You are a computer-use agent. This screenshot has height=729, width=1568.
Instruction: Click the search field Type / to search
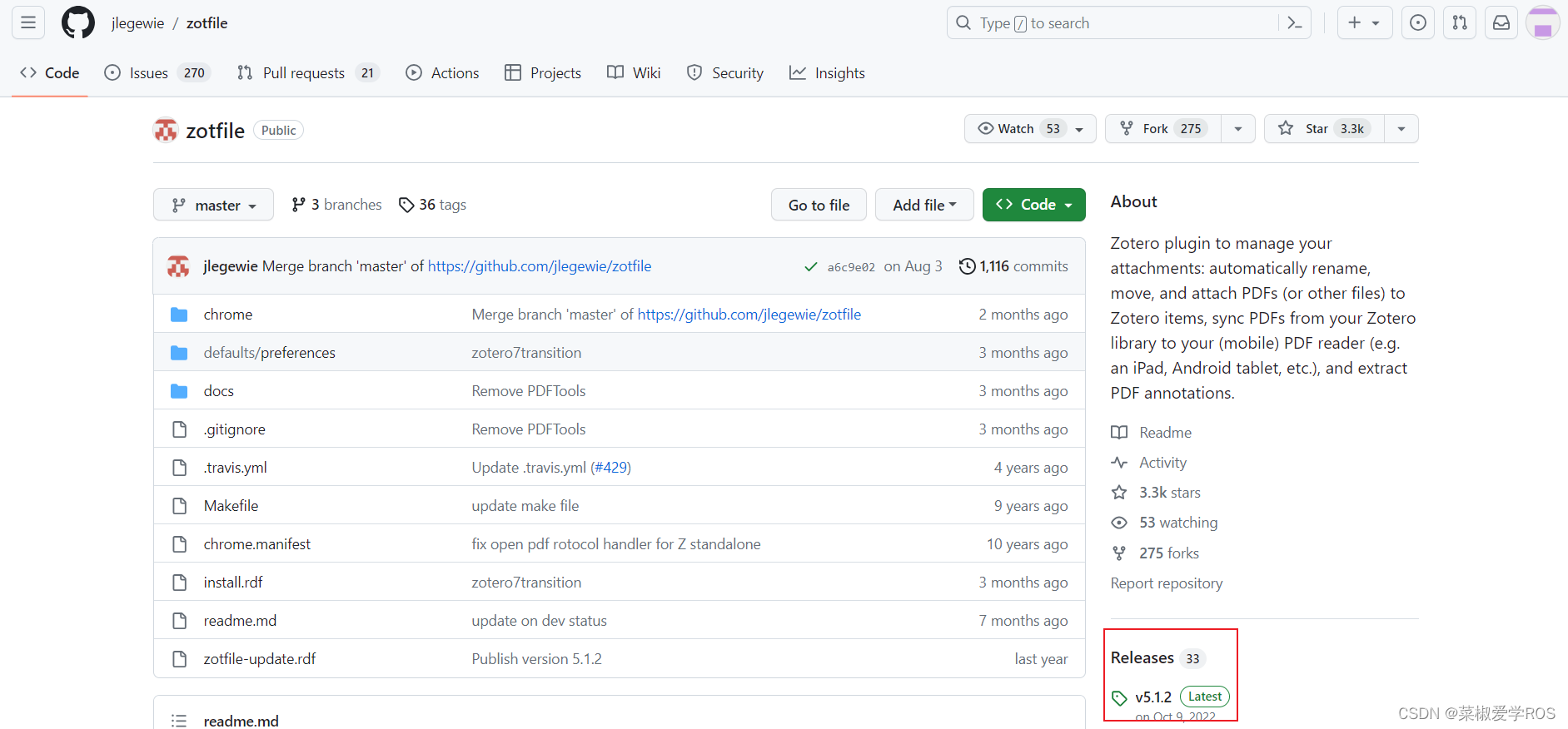pyautogui.click(x=1128, y=22)
